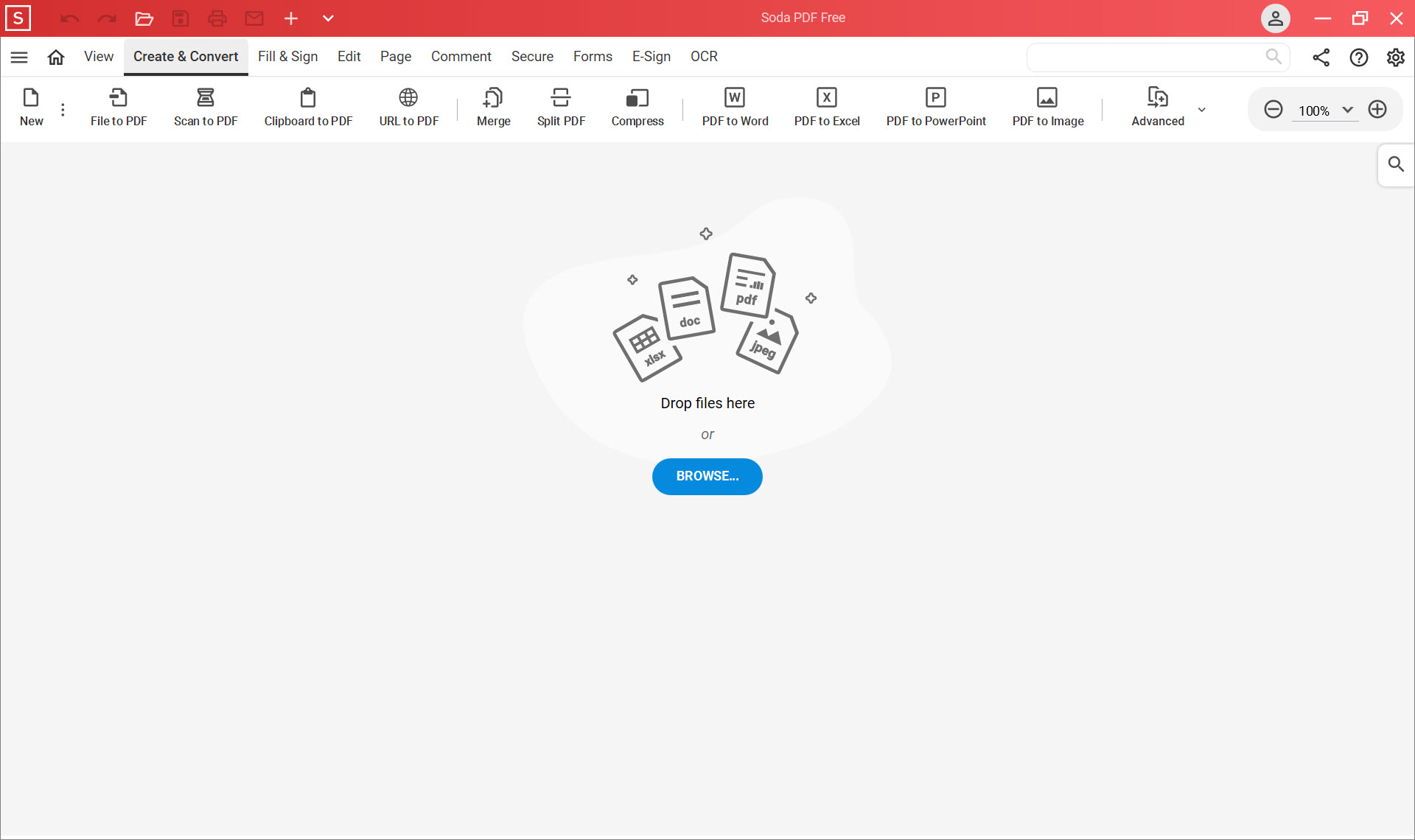This screenshot has height=840, width=1415.
Task: Open a file using the folder icon
Action: click(144, 18)
